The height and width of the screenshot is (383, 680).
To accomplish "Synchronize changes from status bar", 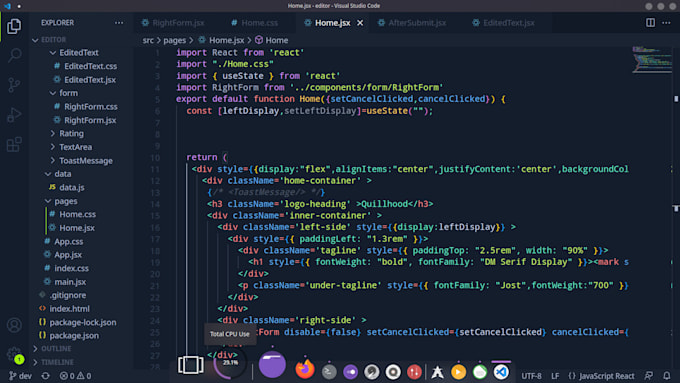I will click(x=46, y=376).
